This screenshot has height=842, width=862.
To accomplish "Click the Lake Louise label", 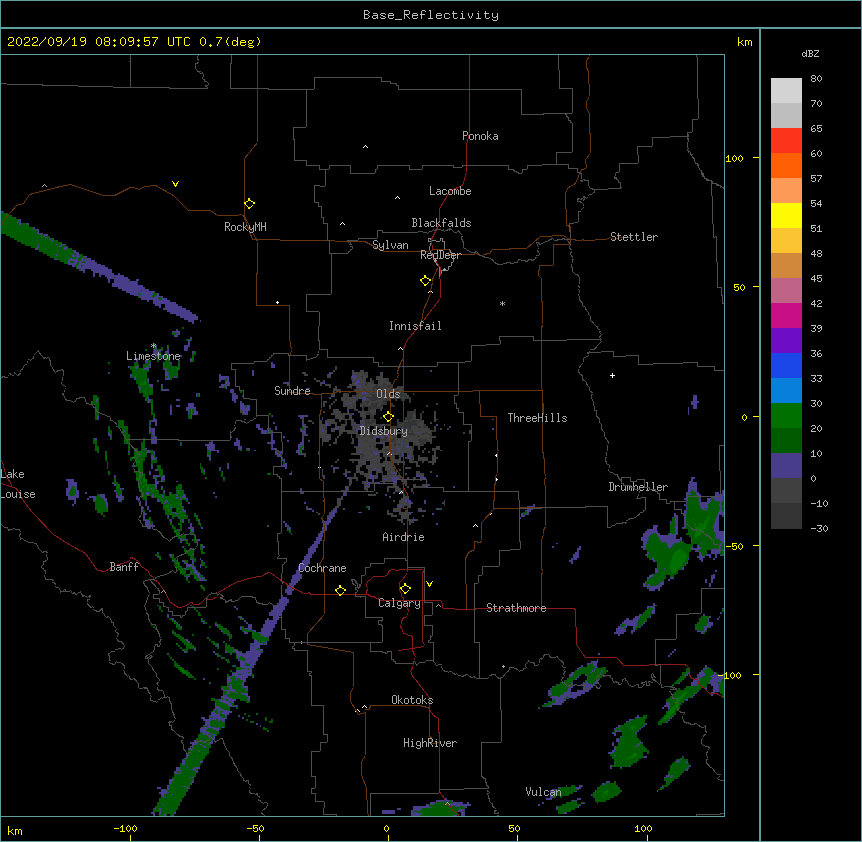I will coord(18,484).
